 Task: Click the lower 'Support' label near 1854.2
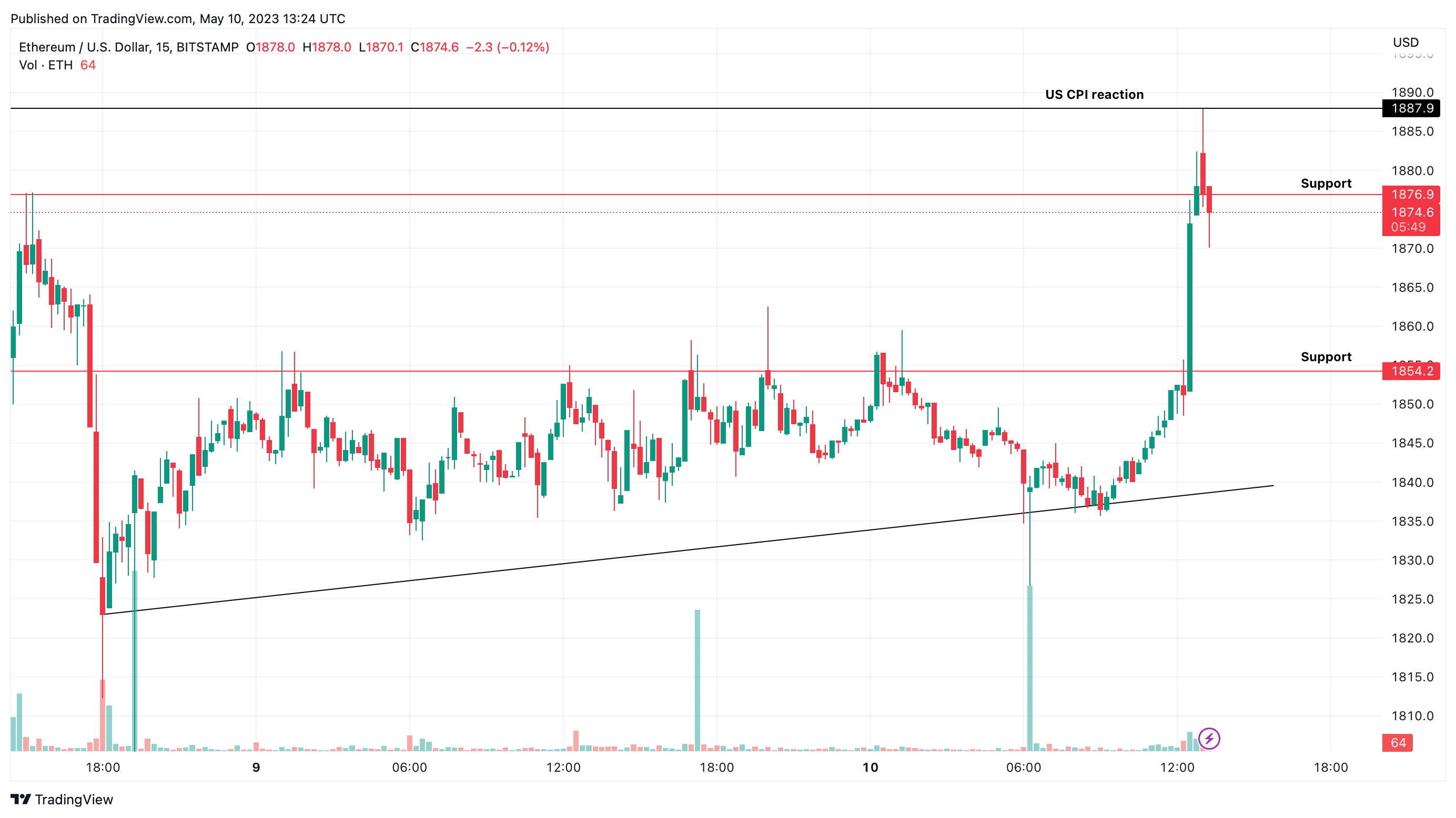[x=1326, y=357]
